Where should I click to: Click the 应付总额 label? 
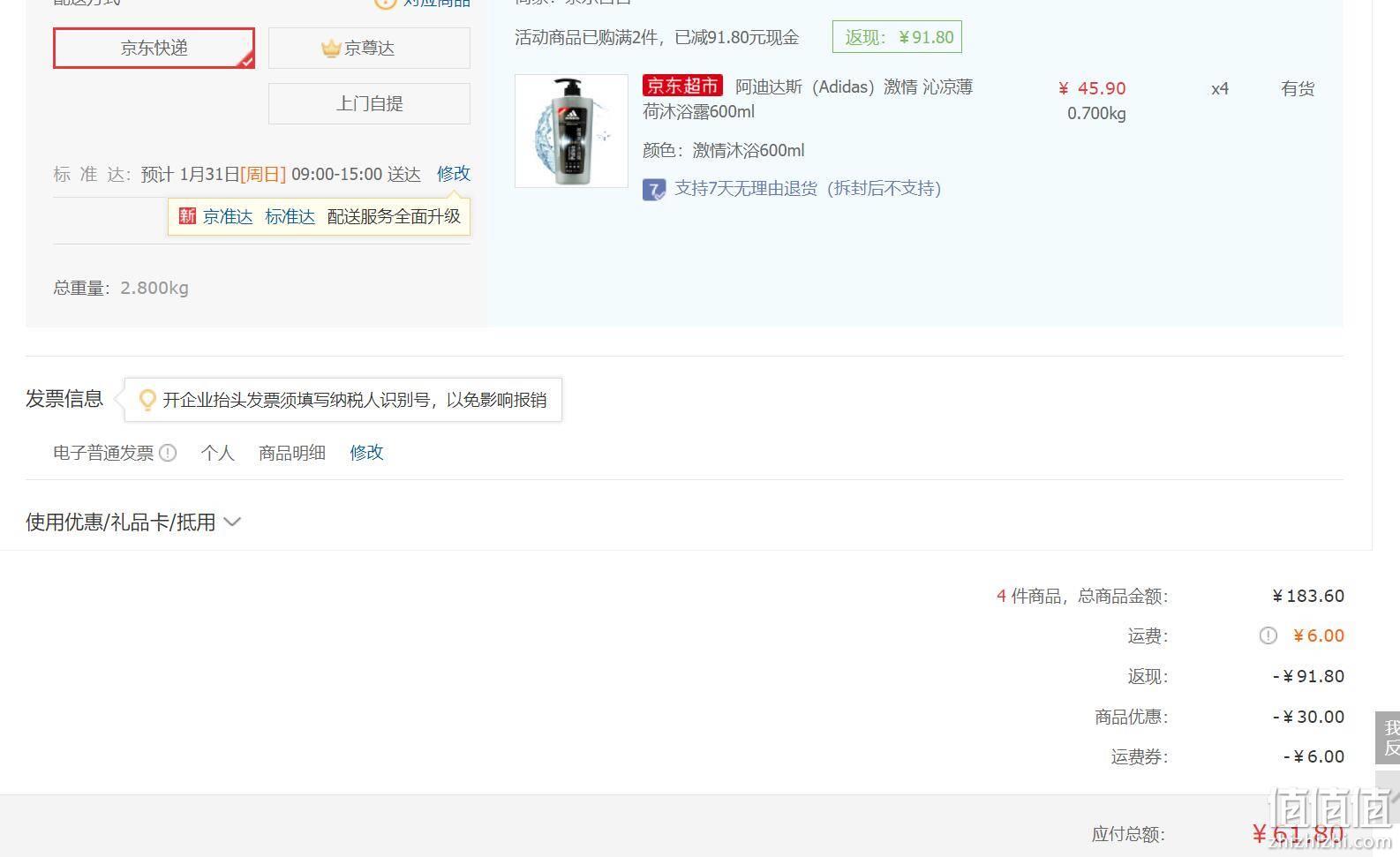point(1128,834)
